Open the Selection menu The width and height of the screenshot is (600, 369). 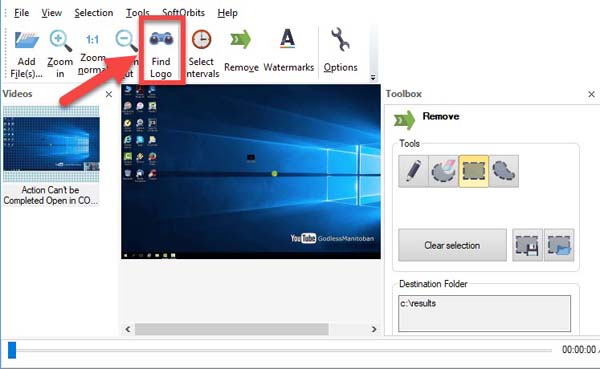click(94, 13)
